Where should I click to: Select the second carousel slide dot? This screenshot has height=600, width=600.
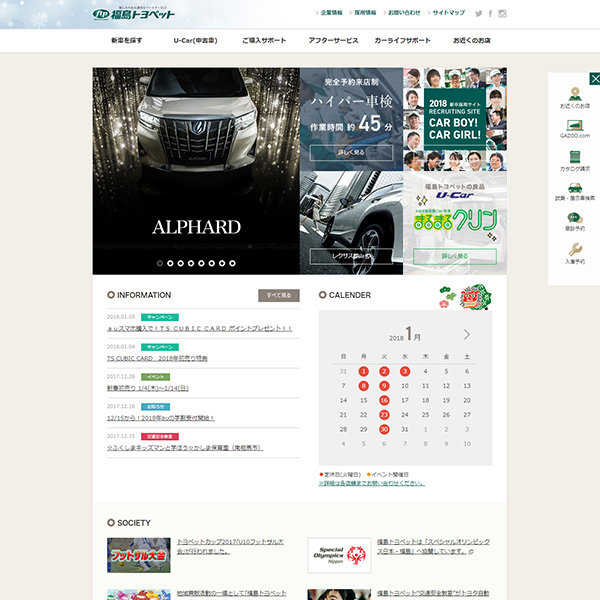click(x=170, y=263)
